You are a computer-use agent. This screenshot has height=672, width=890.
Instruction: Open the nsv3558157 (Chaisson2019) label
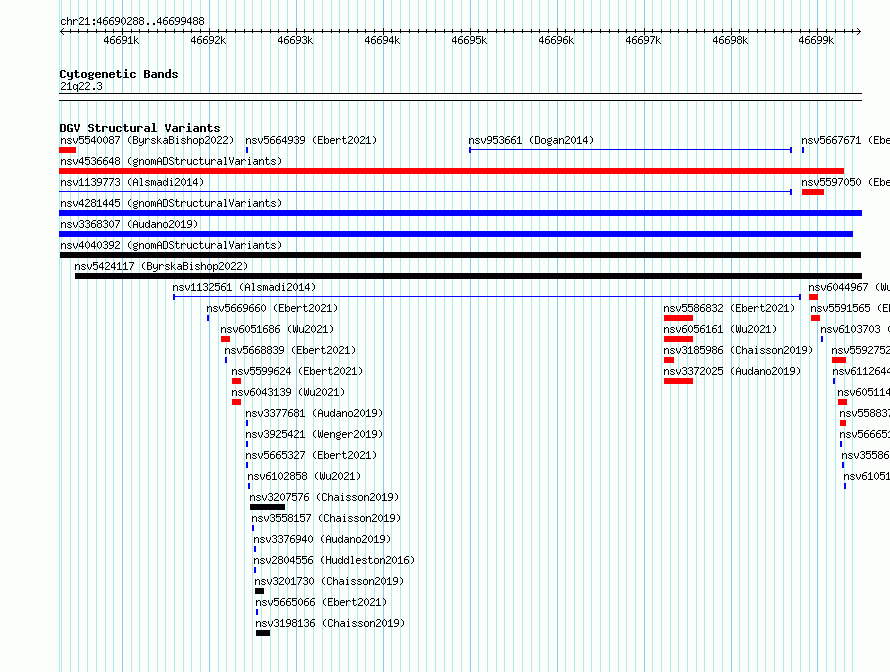(x=326, y=518)
